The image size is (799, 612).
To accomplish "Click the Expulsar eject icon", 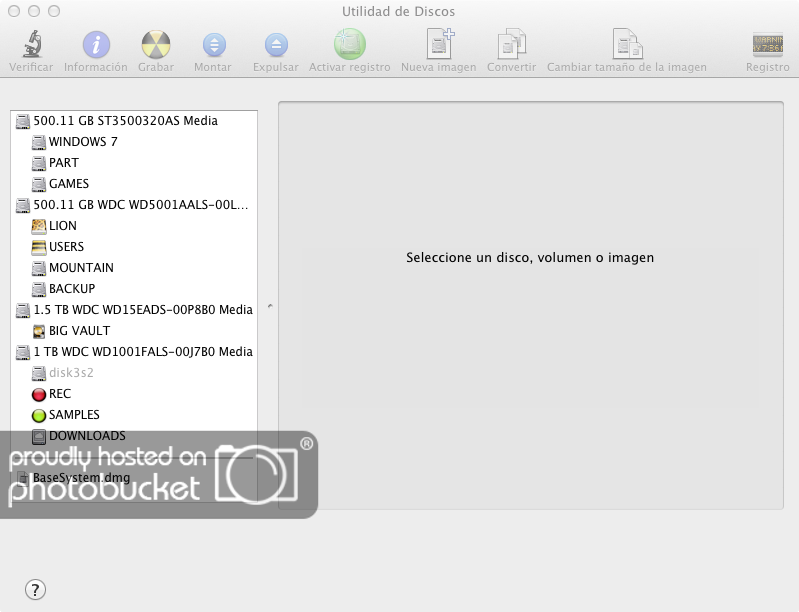I will (276, 45).
